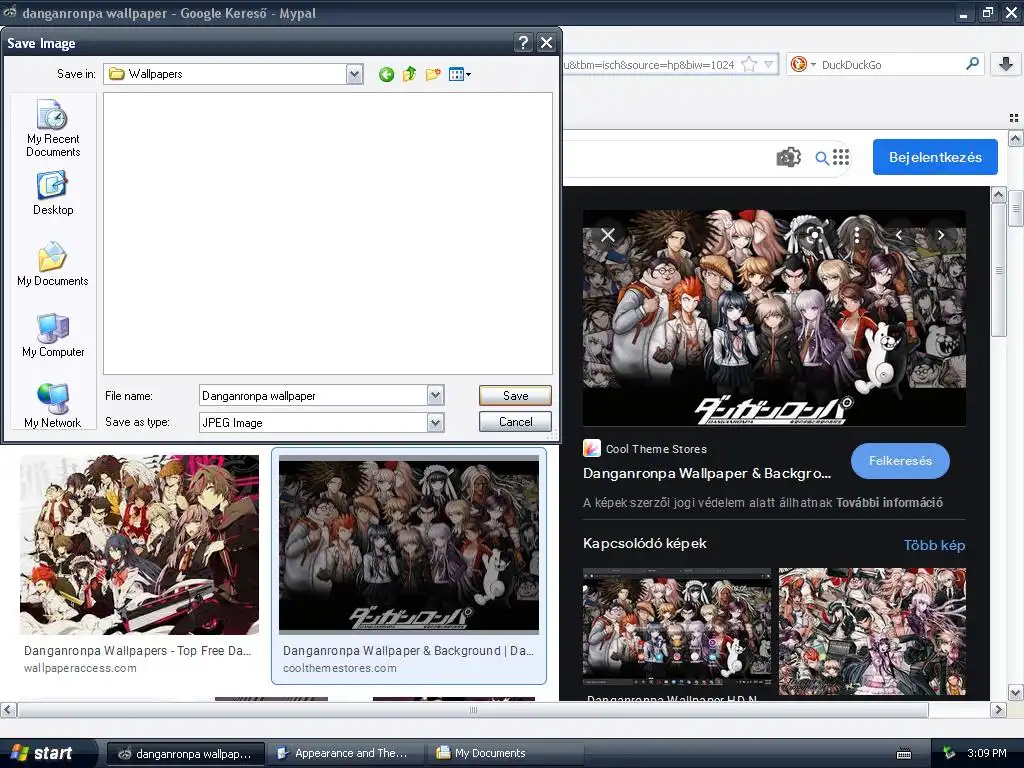Screen dimensions: 1024x768
Task: Click the DuckDuckGo search field
Action: pyautogui.click(x=888, y=64)
